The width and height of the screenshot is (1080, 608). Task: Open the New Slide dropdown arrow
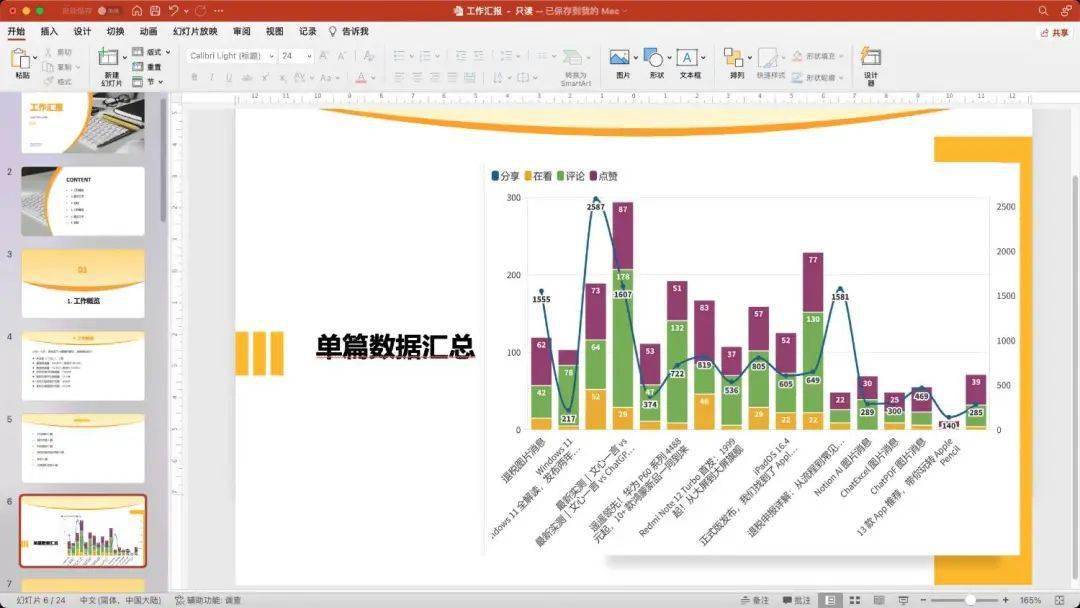(x=125, y=58)
